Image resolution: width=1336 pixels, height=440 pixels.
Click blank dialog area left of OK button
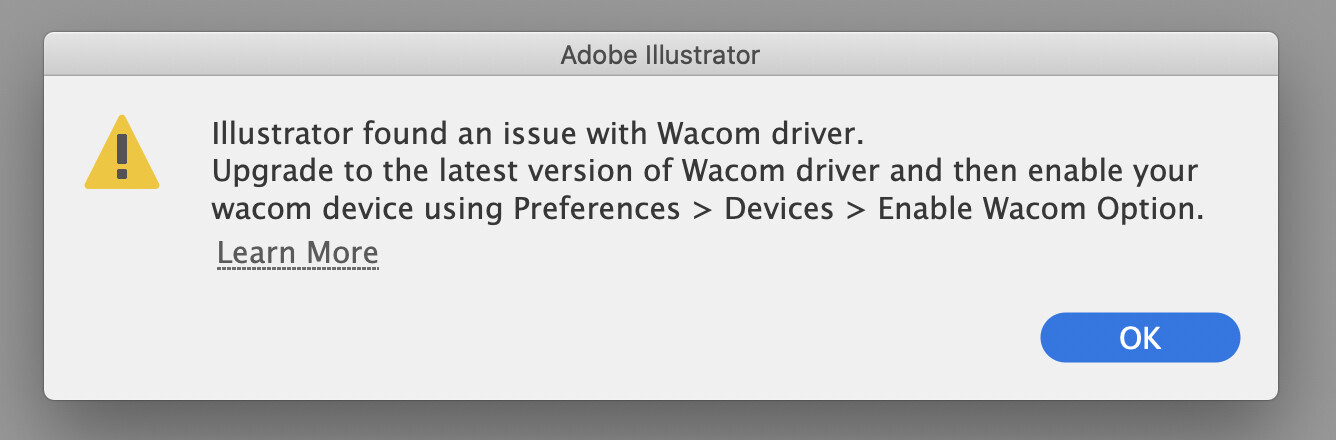click(700, 338)
